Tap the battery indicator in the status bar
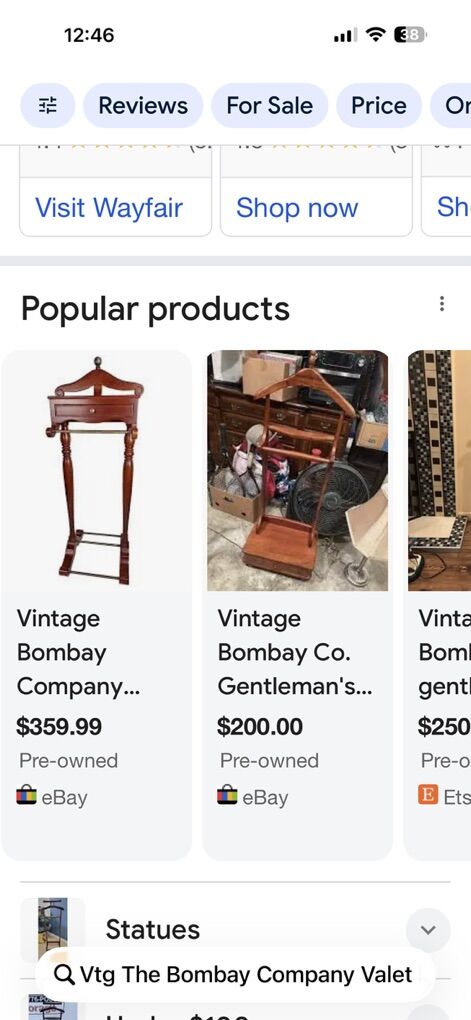This screenshot has width=471, height=1020. tap(410, 34)
